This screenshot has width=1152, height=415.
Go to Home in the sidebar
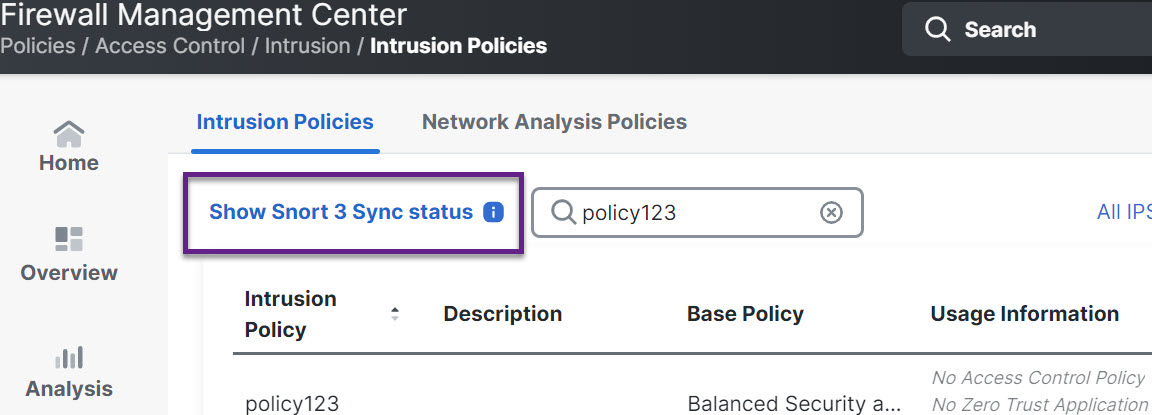(x=68, y=146)
